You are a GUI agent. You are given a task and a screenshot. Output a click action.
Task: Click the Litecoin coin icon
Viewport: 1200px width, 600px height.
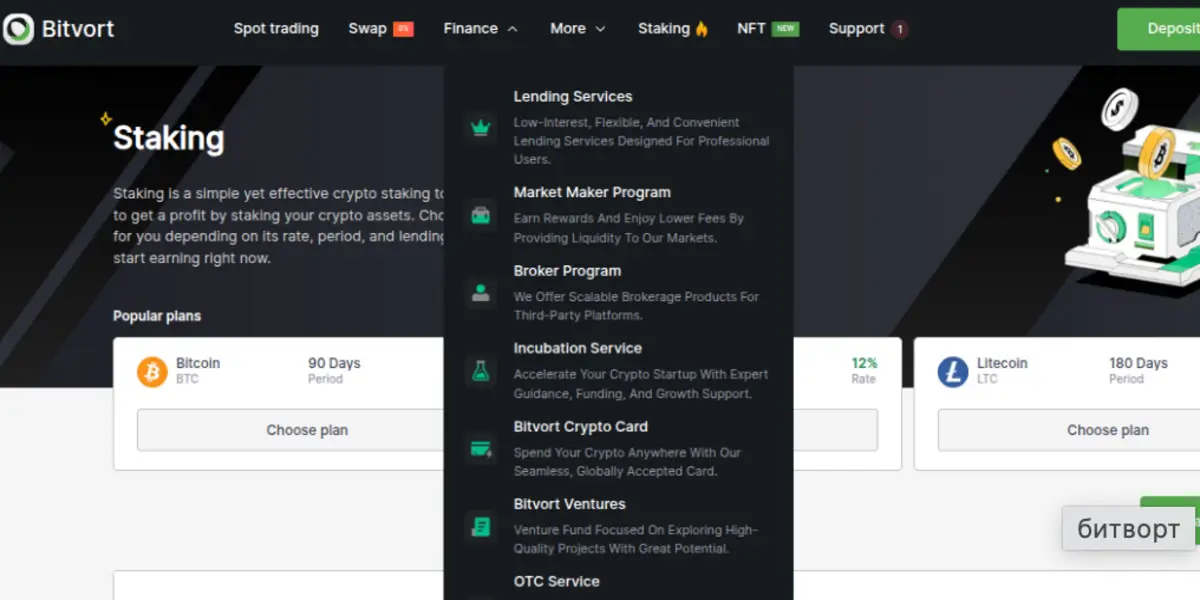click(953, 372)
